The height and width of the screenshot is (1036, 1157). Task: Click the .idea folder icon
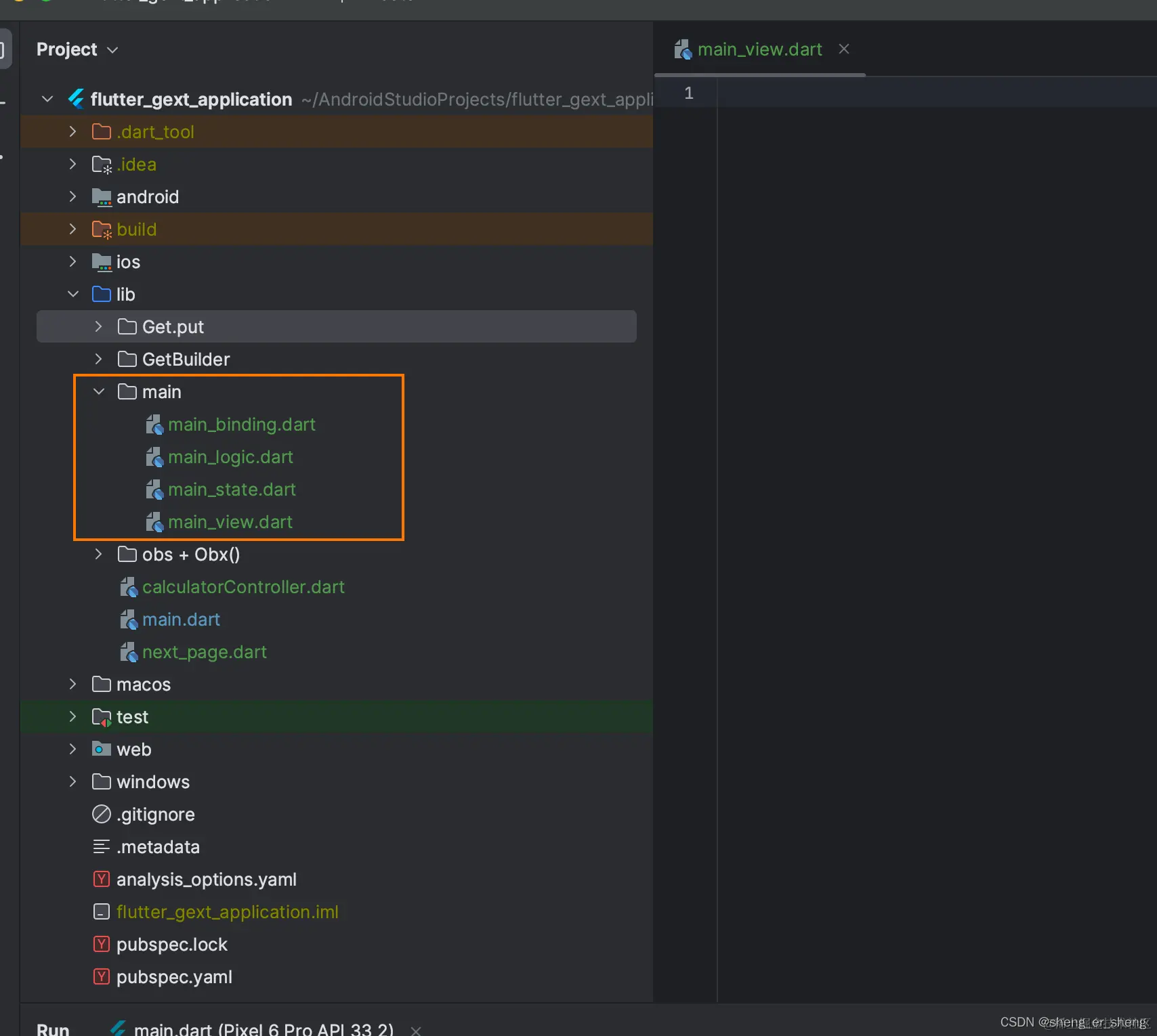coord(102,165)
